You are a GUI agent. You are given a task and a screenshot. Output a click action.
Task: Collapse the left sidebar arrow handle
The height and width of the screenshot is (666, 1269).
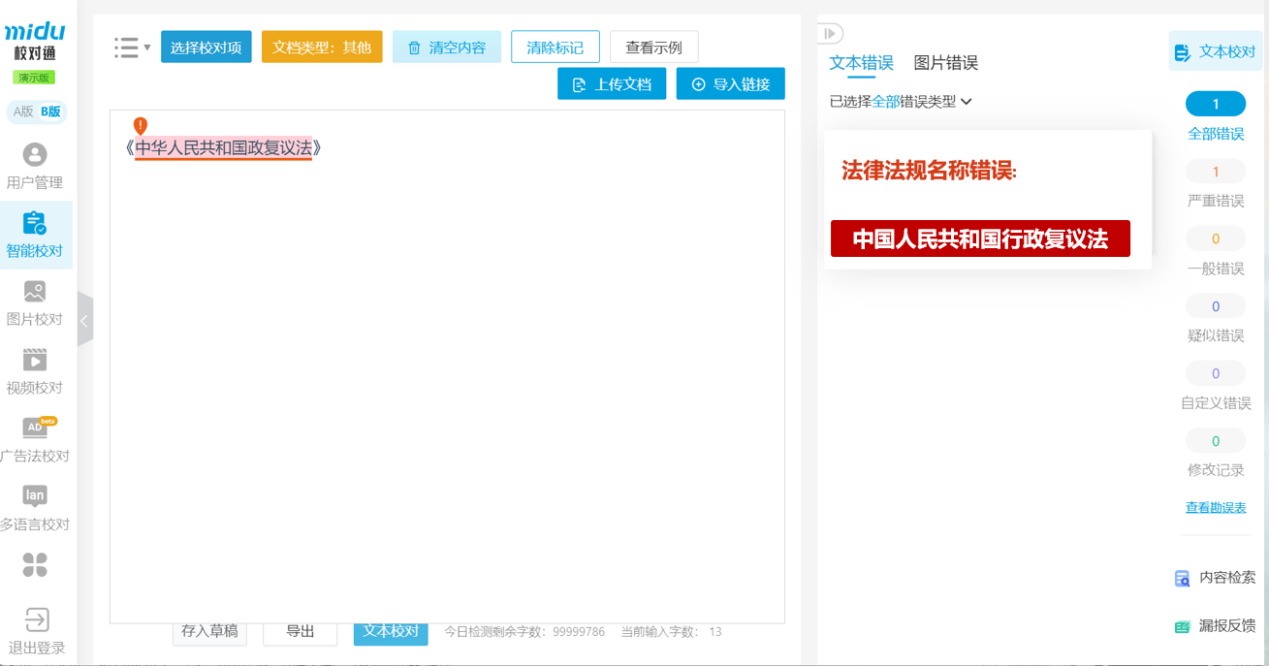(84, 320)
